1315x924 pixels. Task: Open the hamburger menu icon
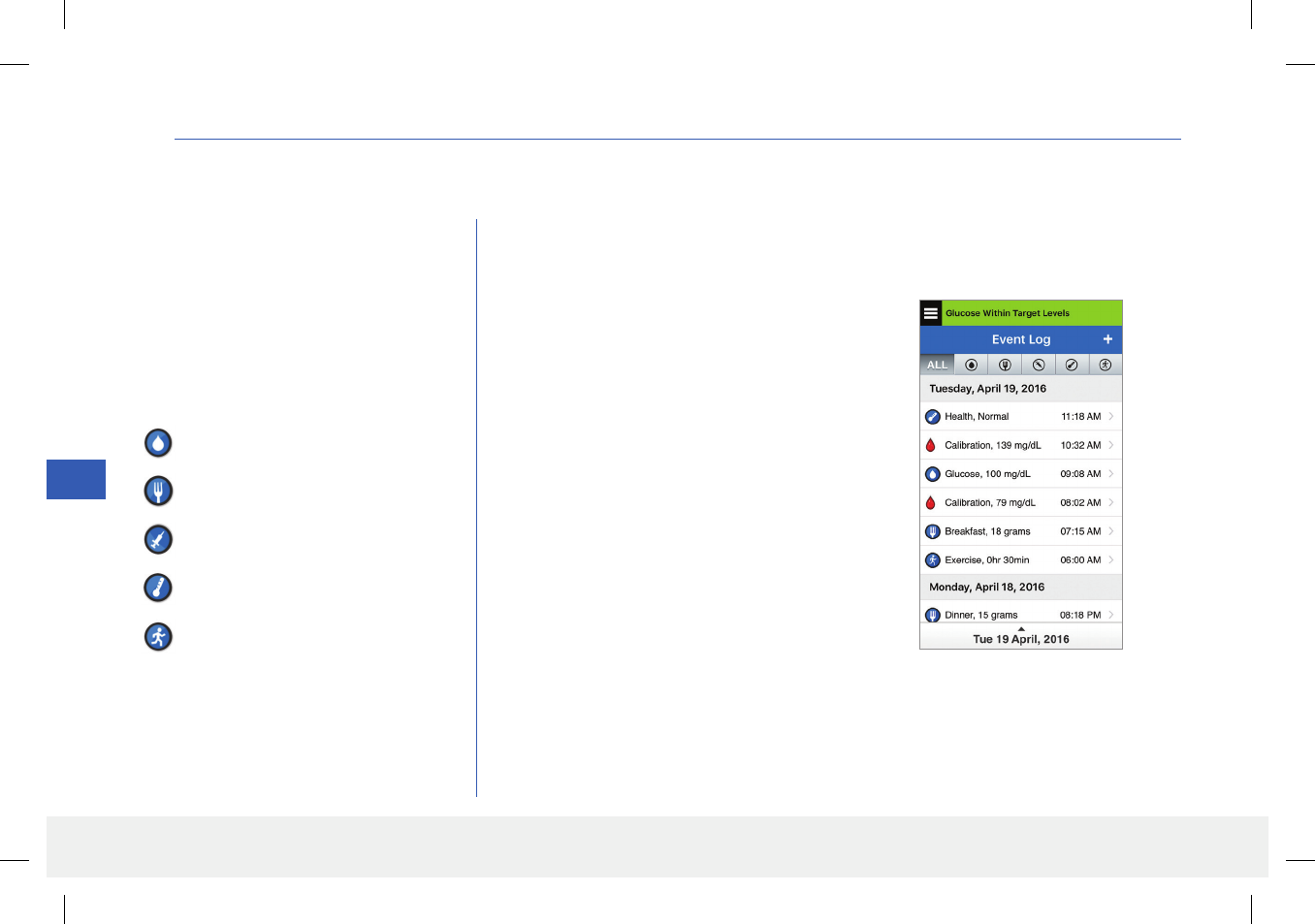[x=931, y=313]
